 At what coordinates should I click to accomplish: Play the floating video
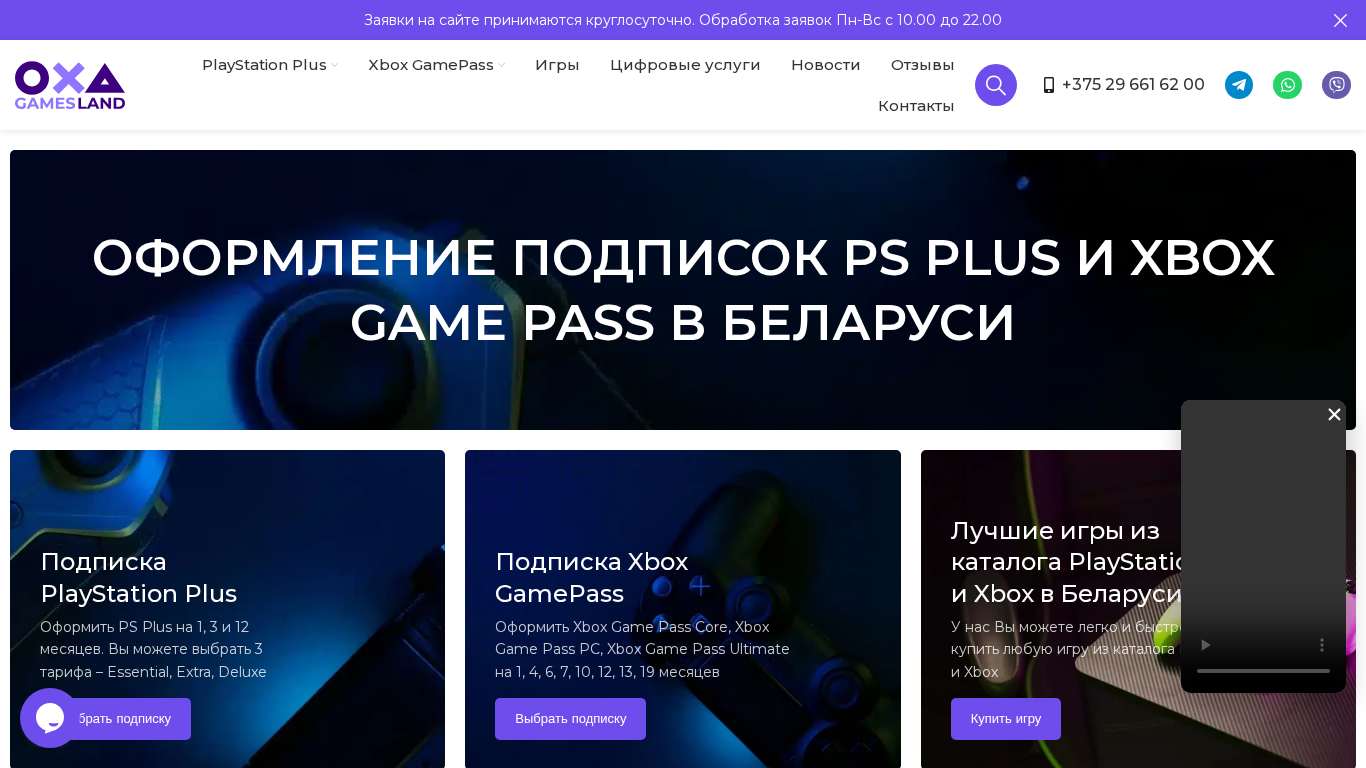(1205, 645)
